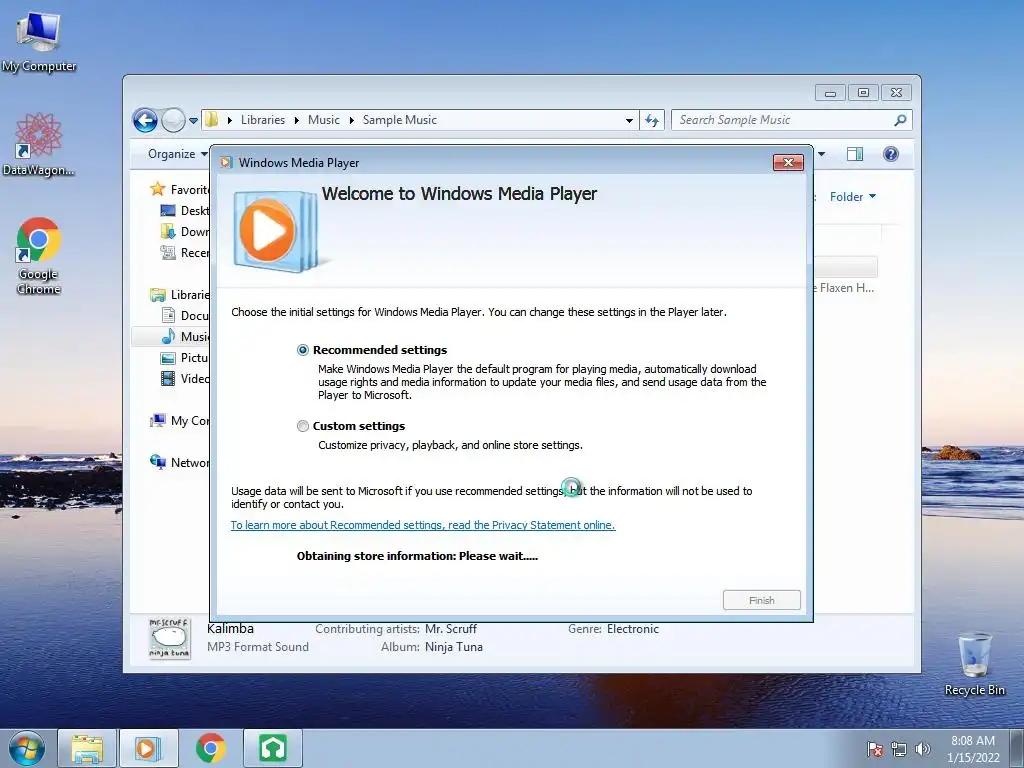Open Google Chrome desktop shortcut
This screenshot has height=768, width=1024.
(x=39, y=256)
